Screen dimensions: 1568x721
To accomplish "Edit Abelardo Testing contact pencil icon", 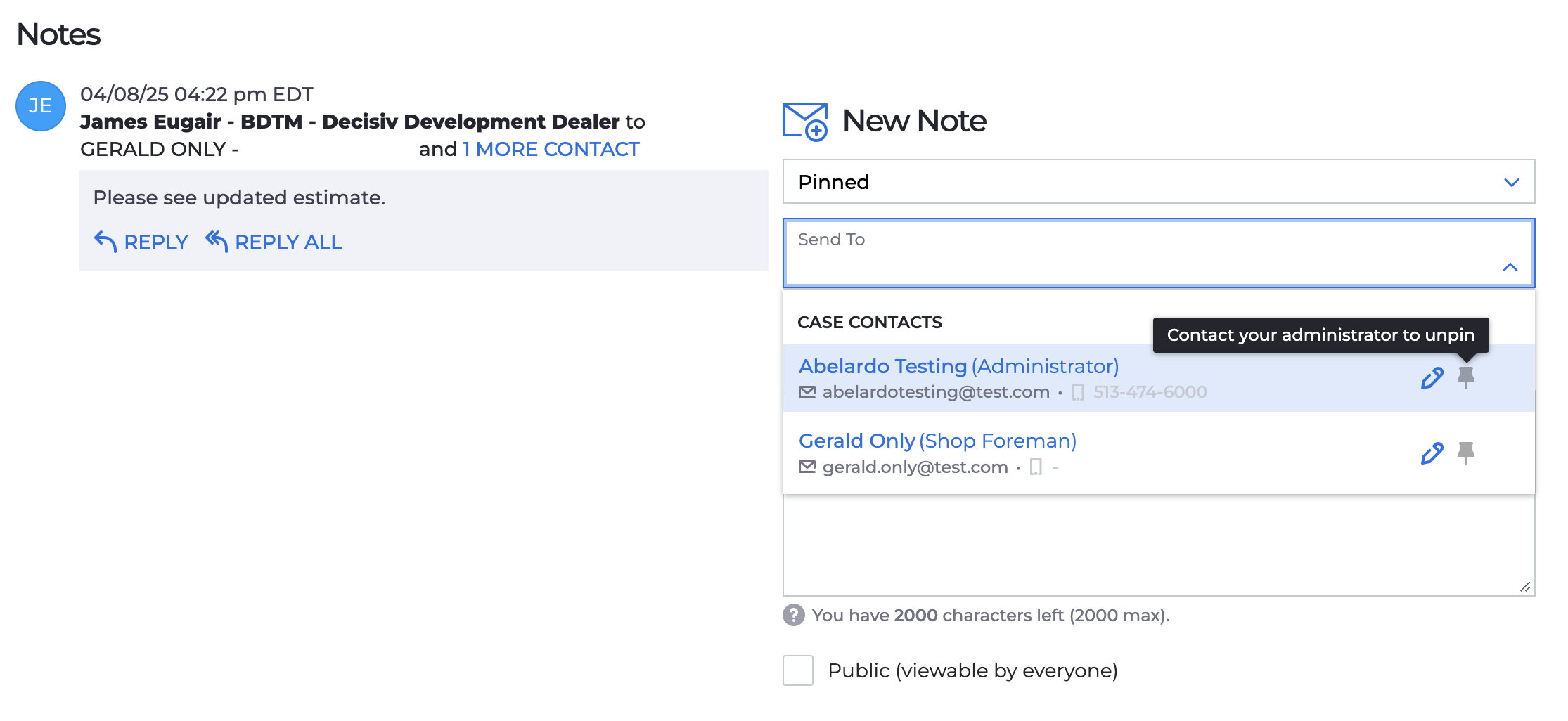I will 1432,378.
